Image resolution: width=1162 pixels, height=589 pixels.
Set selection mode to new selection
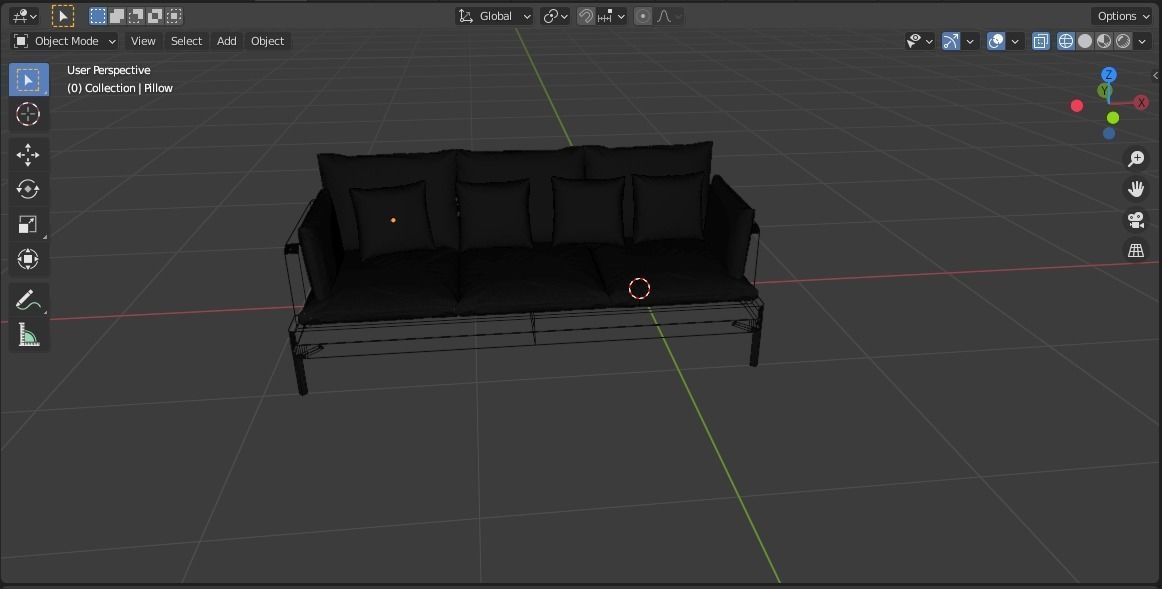(98, 16)
